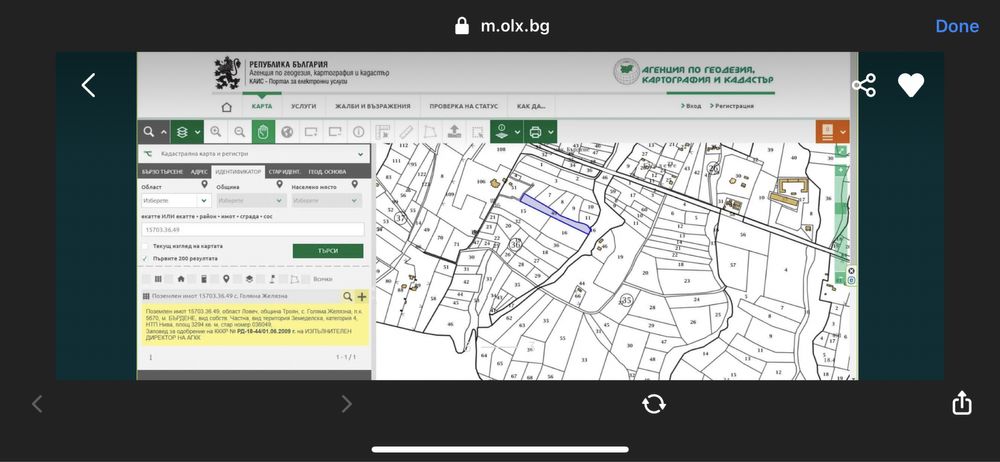Expand the orange legend dropdown arrow
1000x462 pixels.
pos(842,132)
